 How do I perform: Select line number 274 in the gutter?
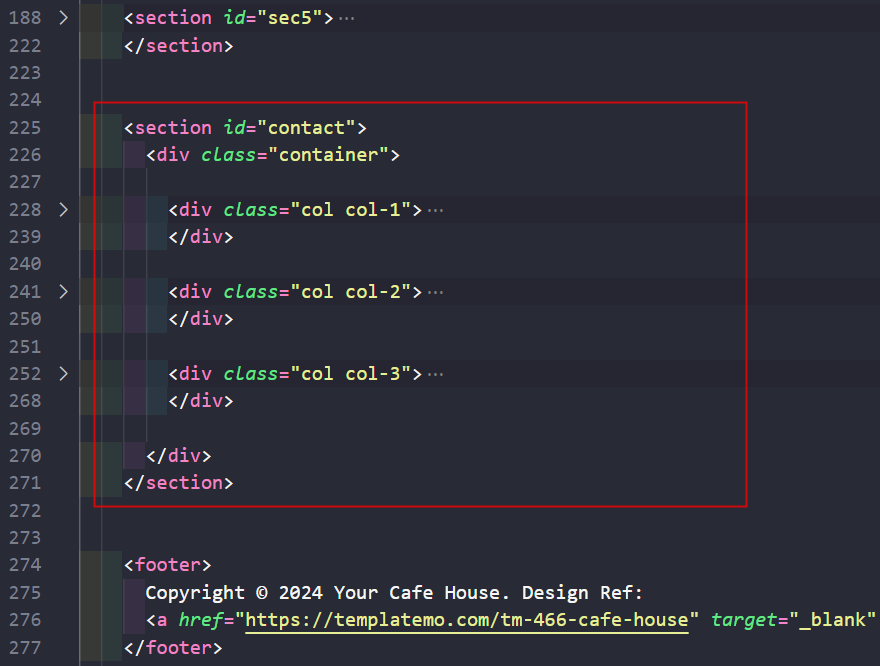[25, 565]
